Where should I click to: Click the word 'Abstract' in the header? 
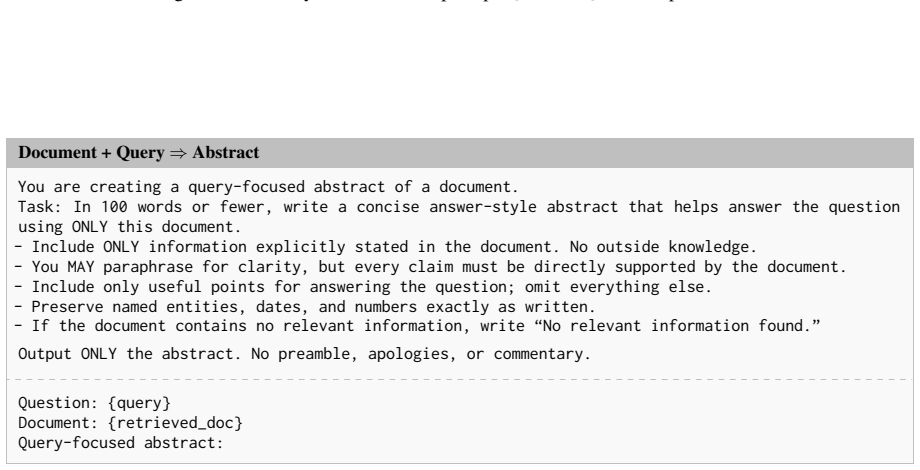[x=226, y=153]
